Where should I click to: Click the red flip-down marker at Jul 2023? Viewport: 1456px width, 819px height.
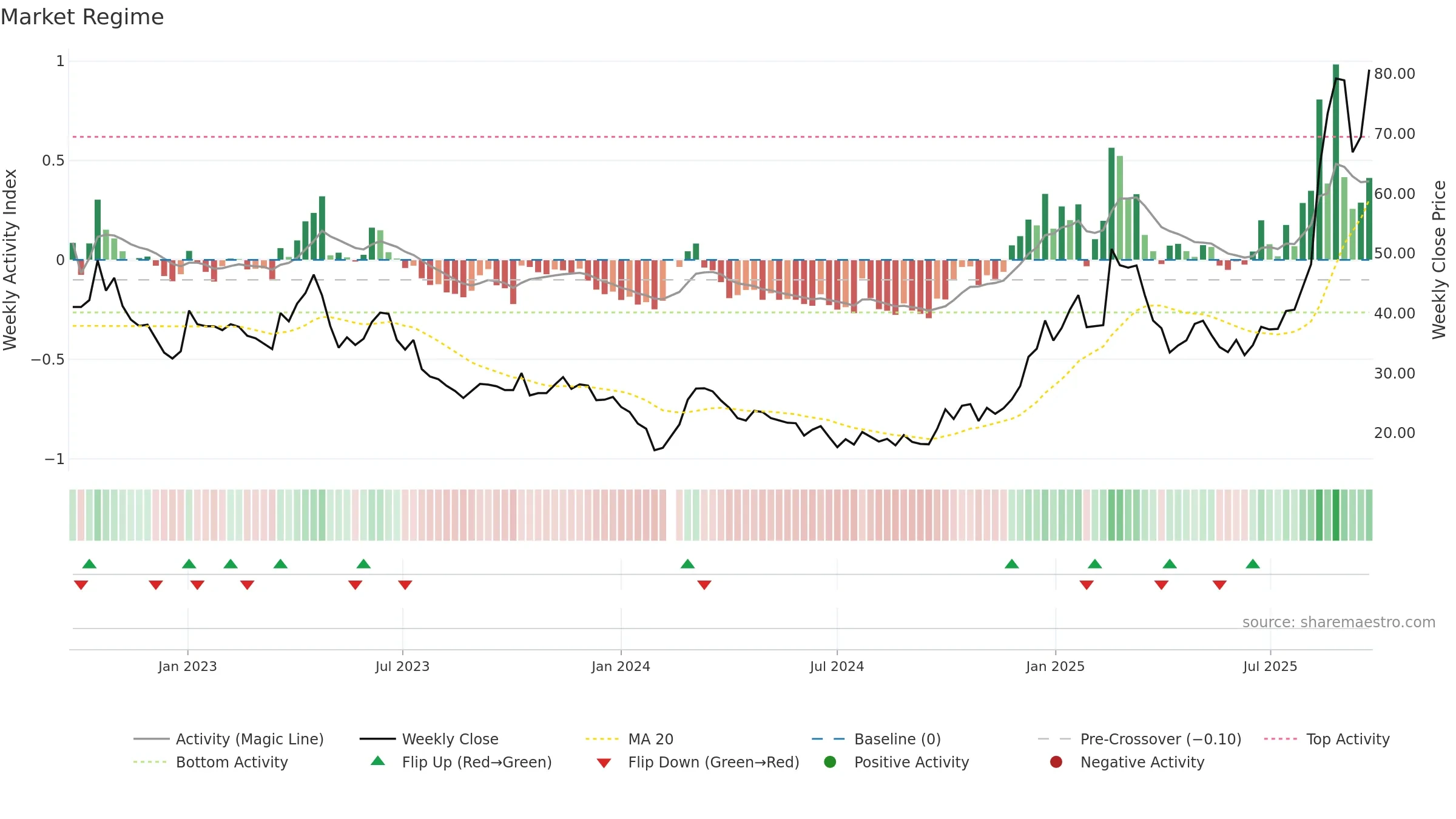click(x=405, y=585)
